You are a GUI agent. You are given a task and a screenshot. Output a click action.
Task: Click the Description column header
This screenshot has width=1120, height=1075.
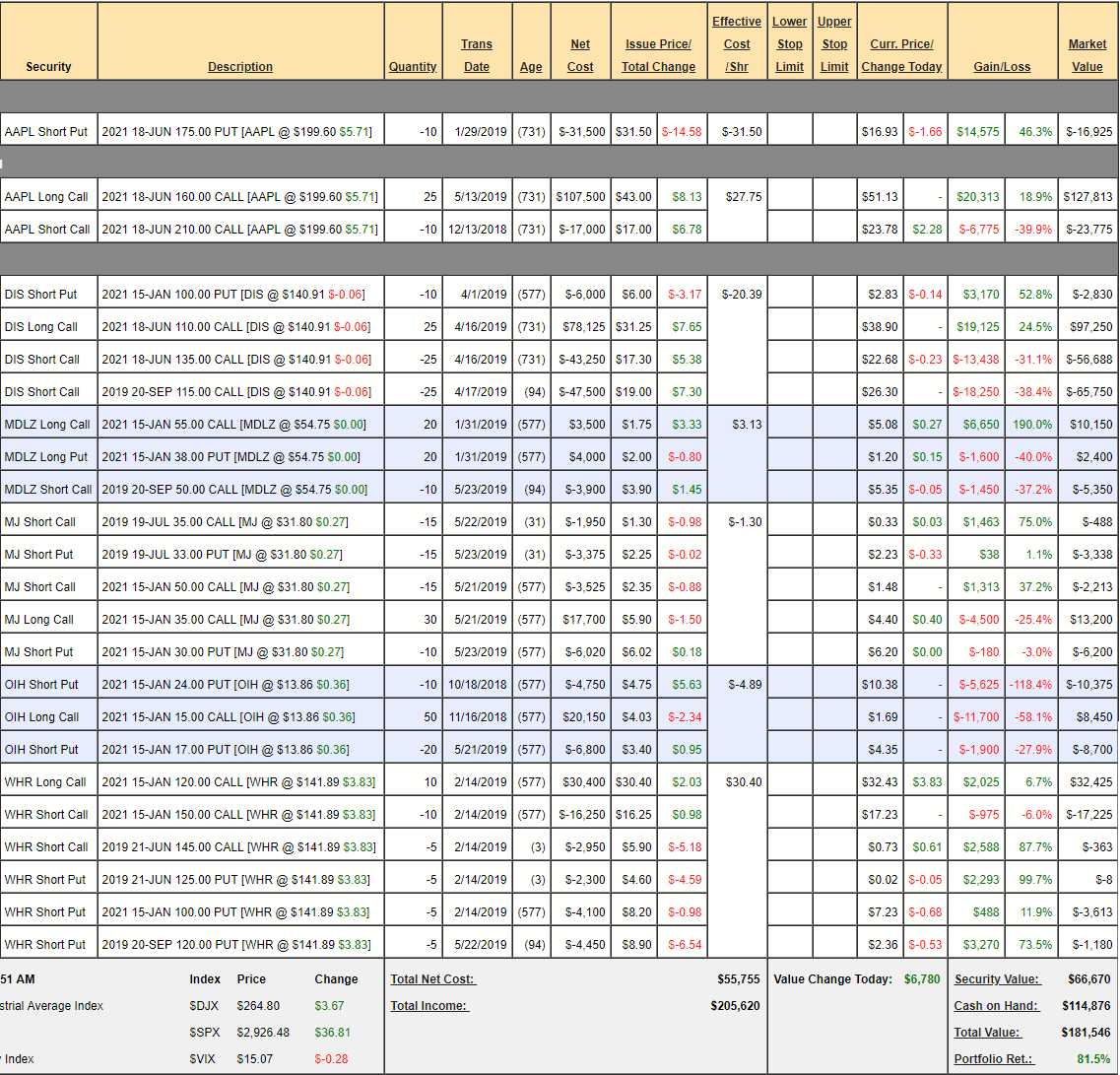click(240, 67)
